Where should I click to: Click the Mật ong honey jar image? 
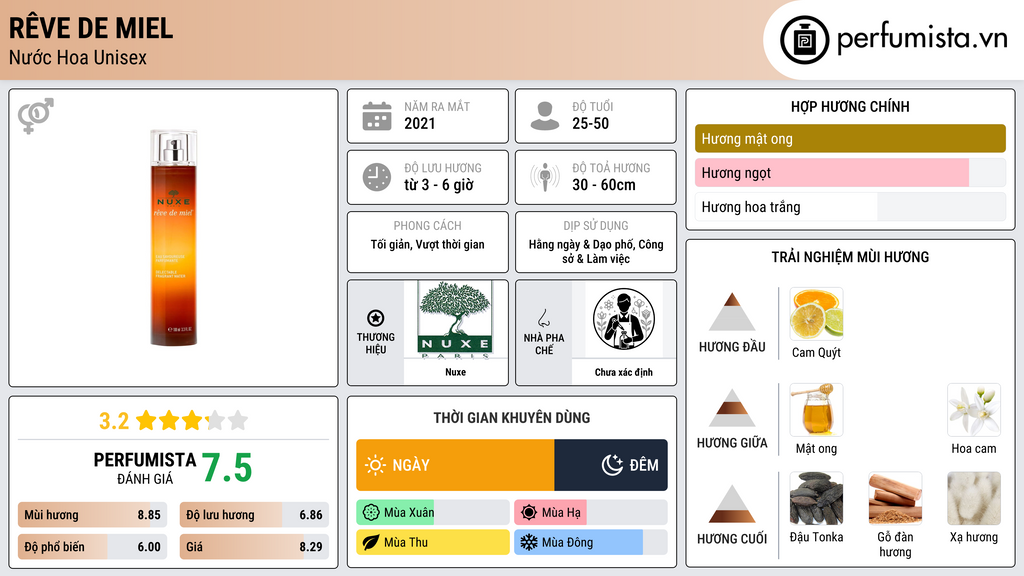click(816, 410)
